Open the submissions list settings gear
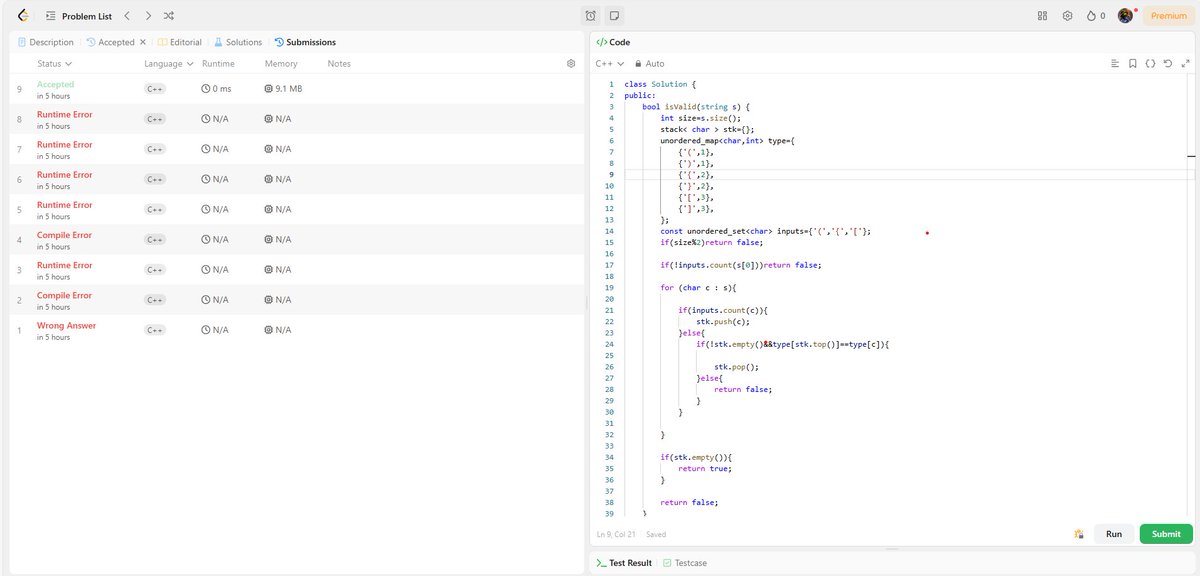 (x=571, y=62)
